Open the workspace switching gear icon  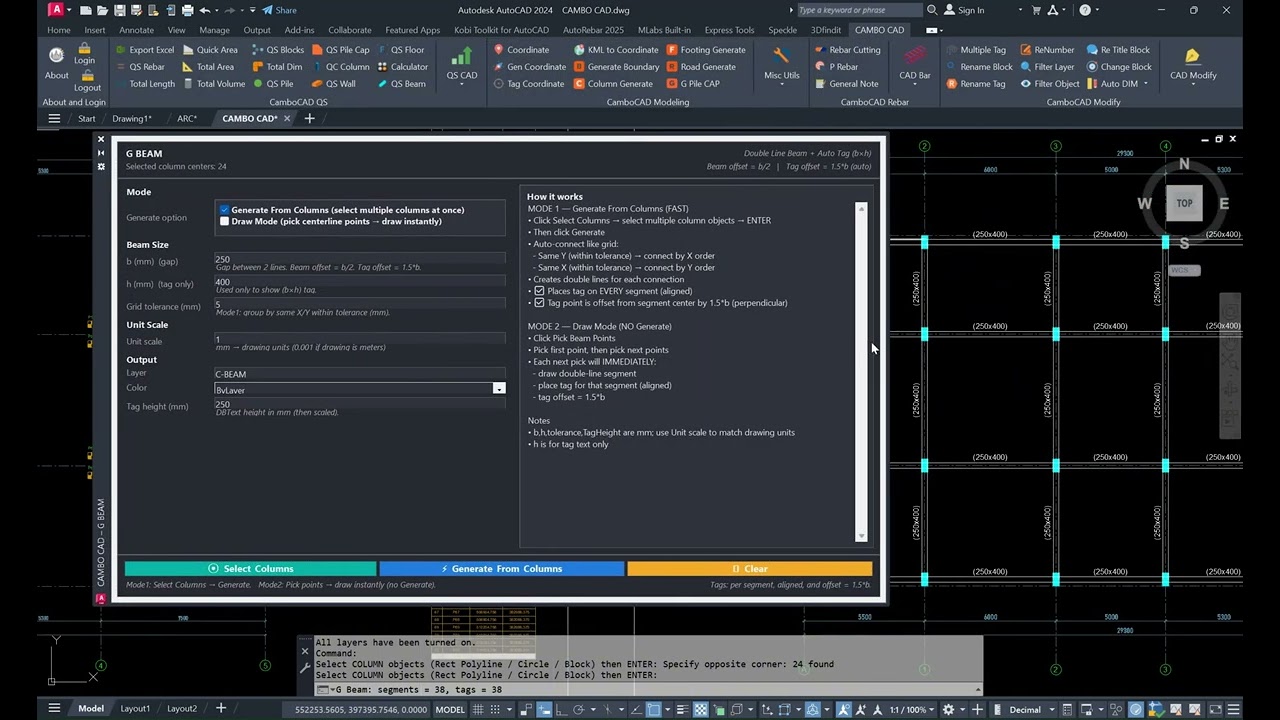[x=948, y=710]
